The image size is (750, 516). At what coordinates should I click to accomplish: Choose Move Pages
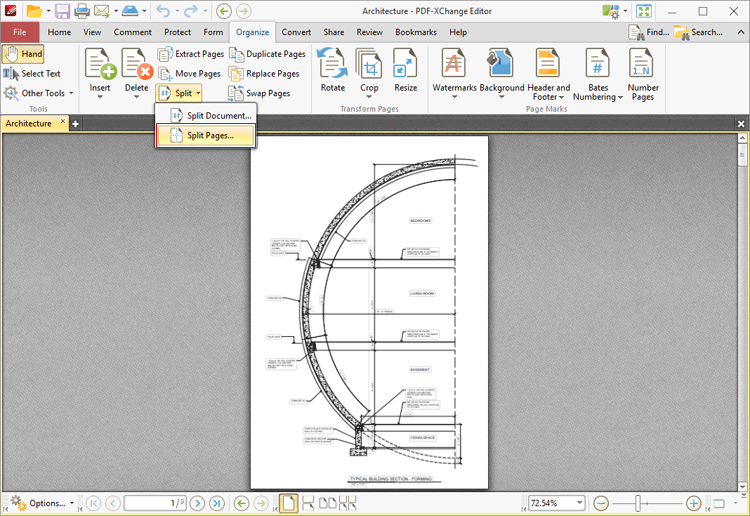click(189, 74)
